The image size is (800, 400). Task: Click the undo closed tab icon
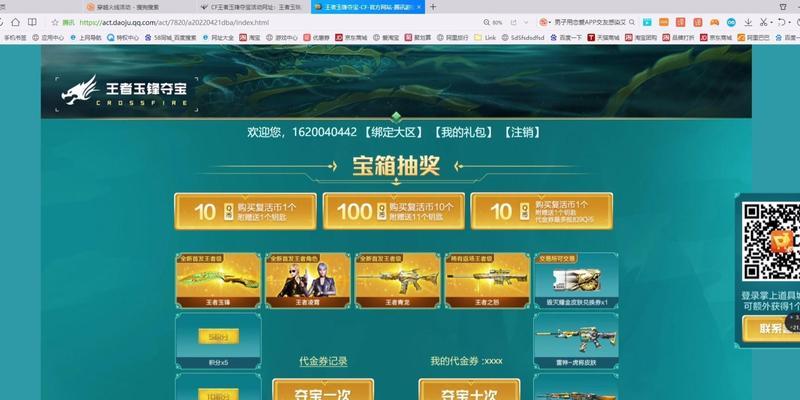point(781,22)
